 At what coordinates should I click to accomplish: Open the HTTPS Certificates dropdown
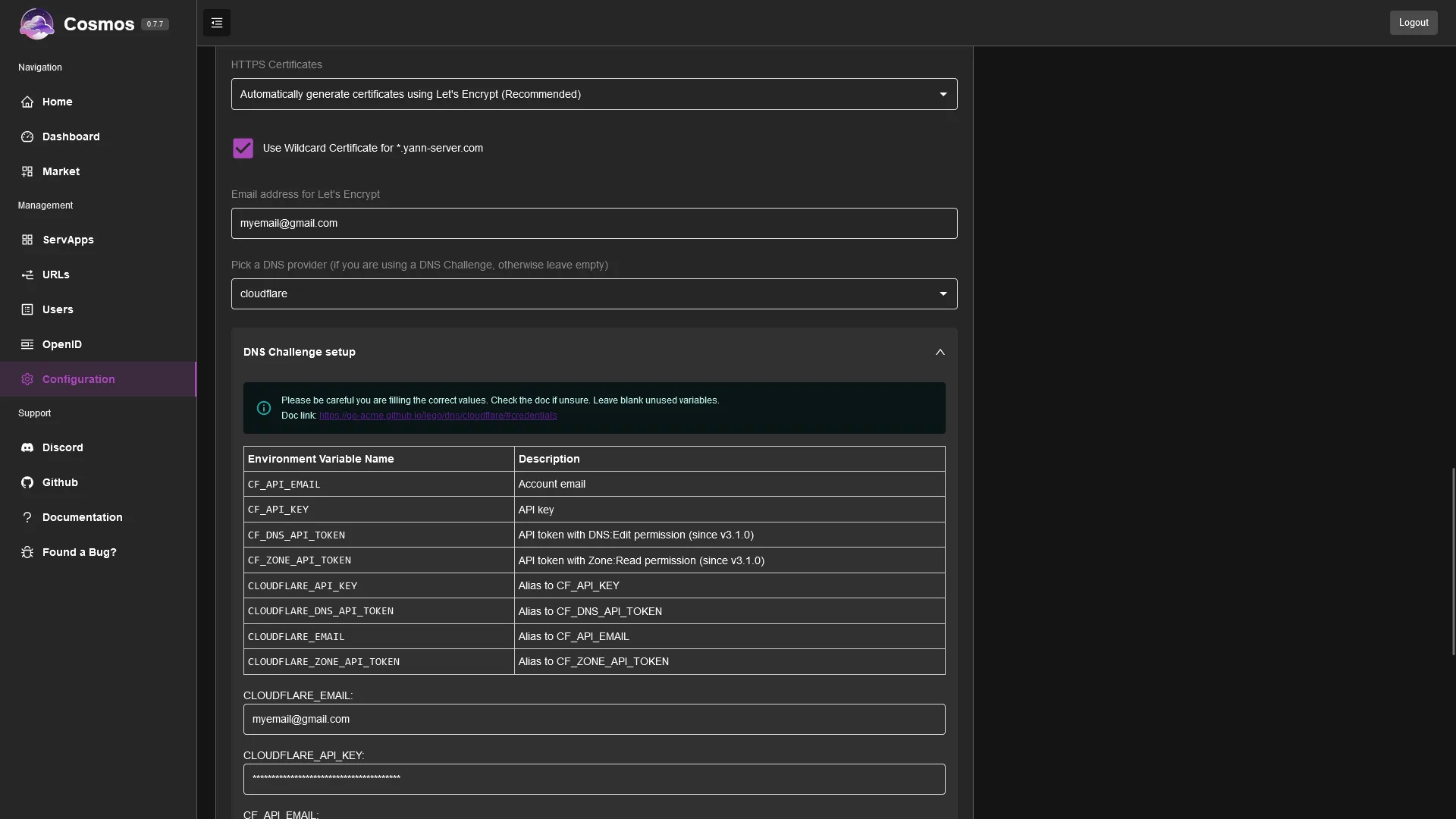coord(594,94)
